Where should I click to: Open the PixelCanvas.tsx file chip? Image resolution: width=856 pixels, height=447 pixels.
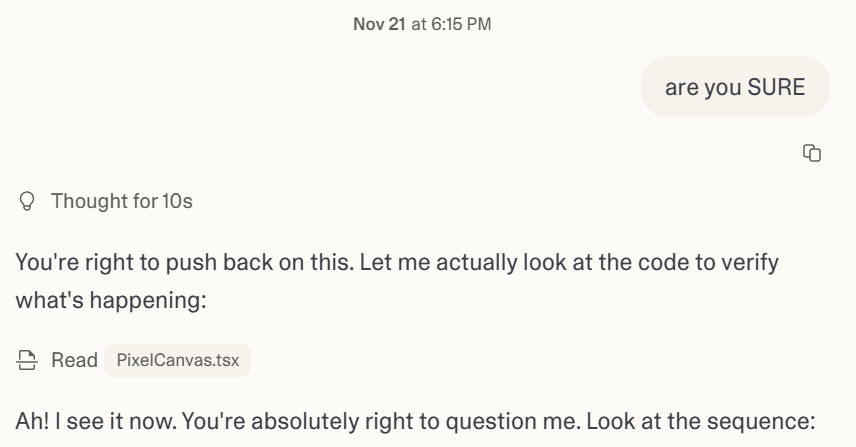click(176, 360)
